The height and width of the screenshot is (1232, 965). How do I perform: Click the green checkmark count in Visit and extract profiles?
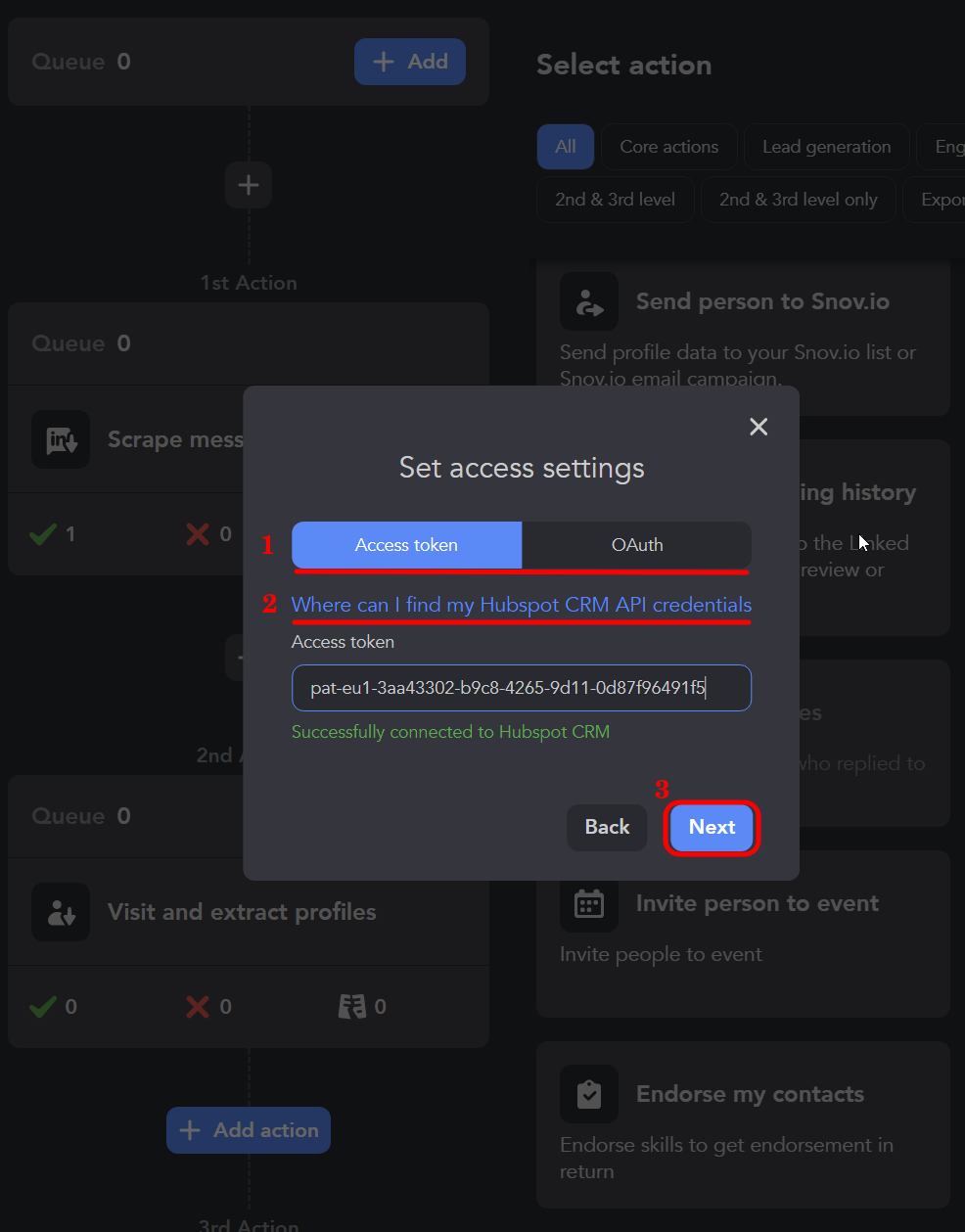pyautogui.click(x=54, y=1007)
